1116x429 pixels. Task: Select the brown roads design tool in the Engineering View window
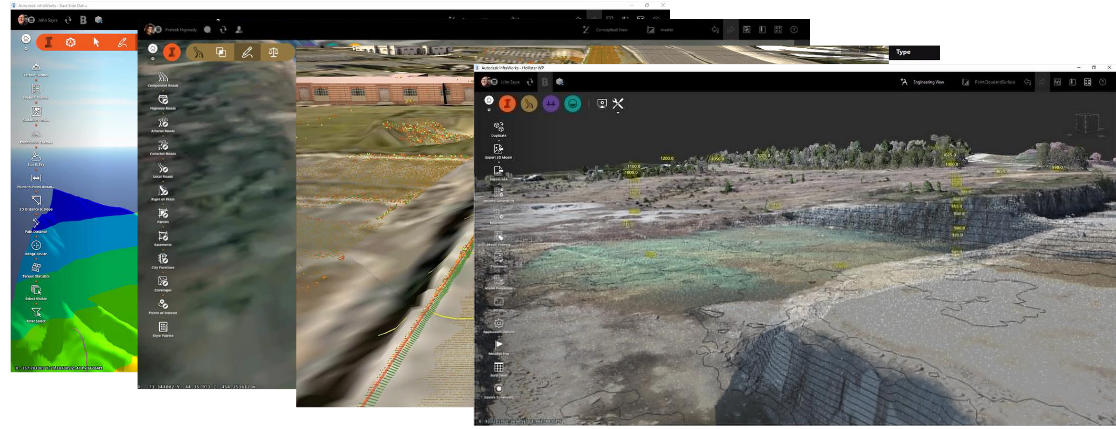pos(529,104)
